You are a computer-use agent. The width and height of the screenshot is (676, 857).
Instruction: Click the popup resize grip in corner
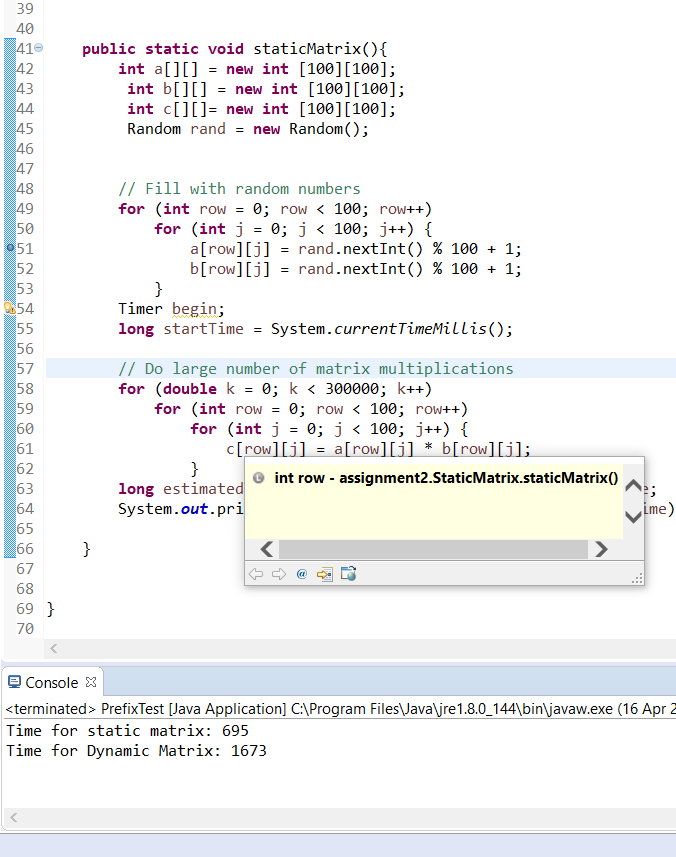pyautogui.click(x=637, y=578)
